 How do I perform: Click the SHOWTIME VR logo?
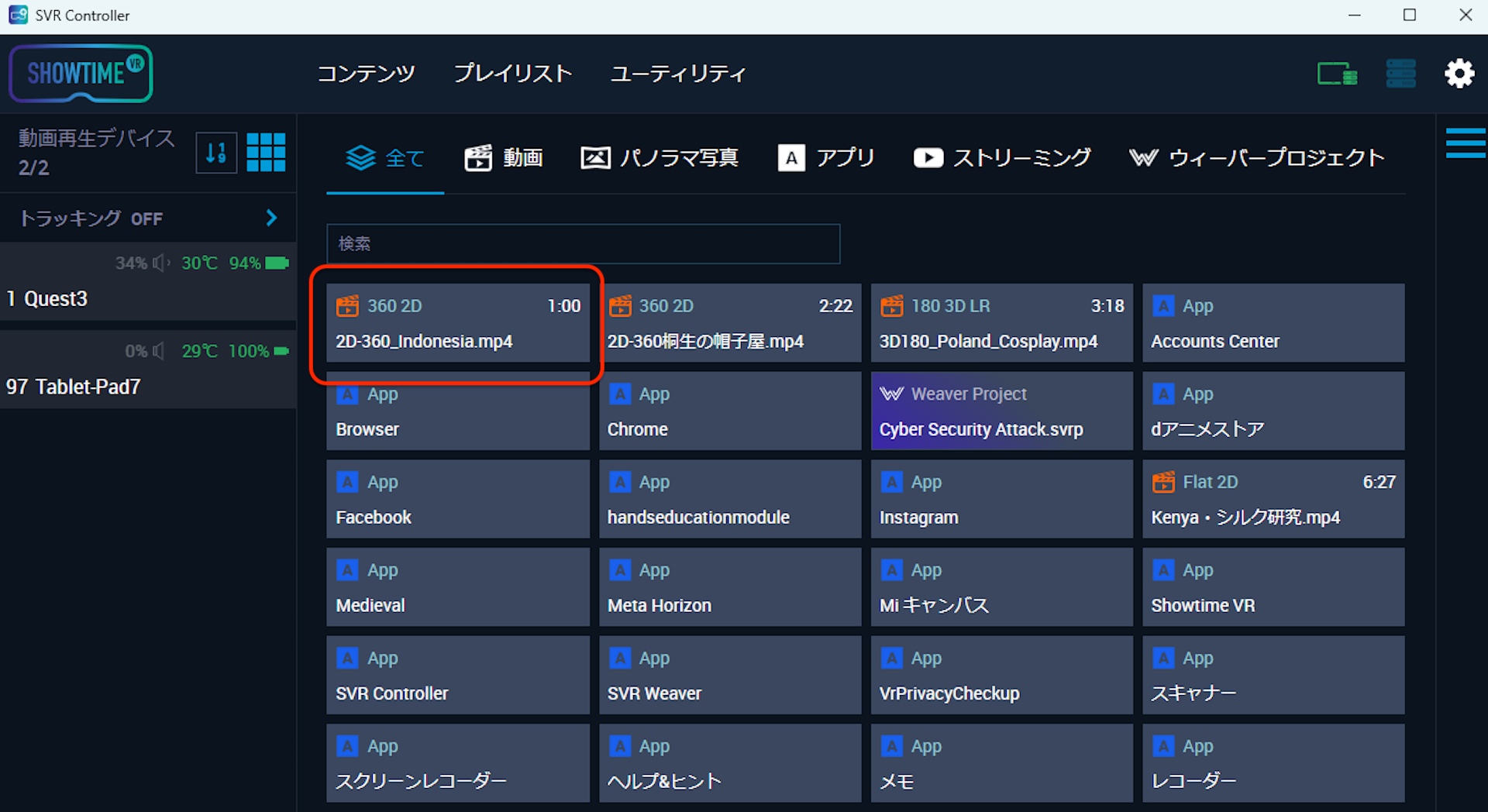81,74
